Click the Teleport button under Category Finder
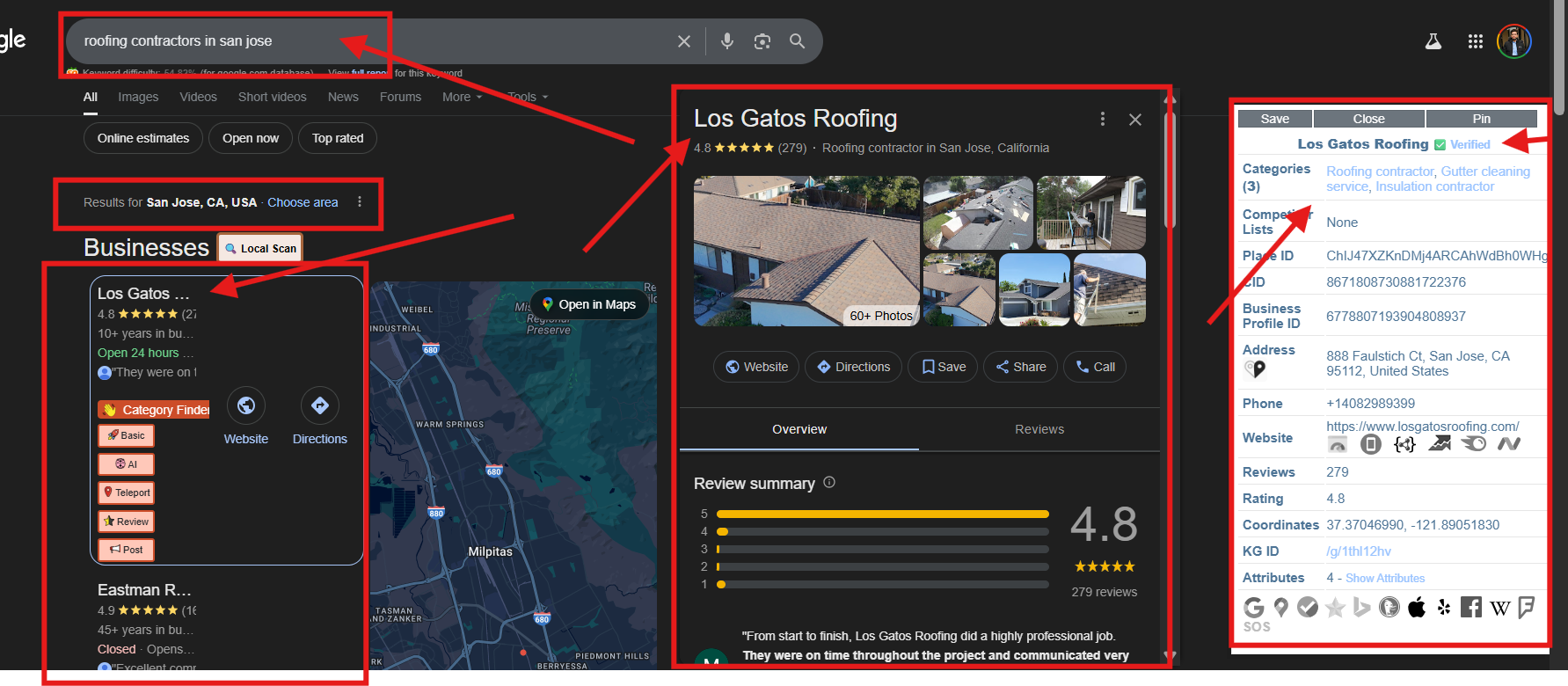Screen dimensions: 1568x686 click(127, 493)
